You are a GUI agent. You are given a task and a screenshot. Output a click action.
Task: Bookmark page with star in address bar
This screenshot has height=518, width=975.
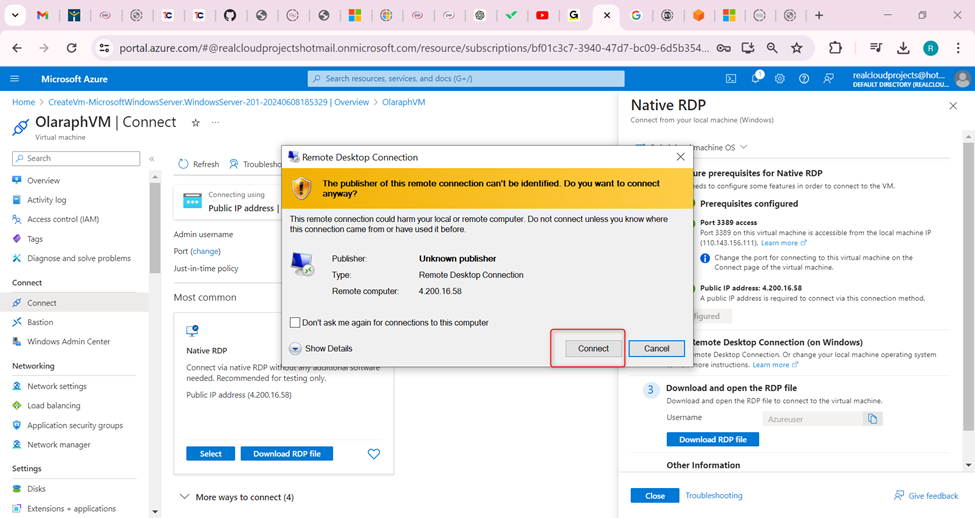coord(797,48)
